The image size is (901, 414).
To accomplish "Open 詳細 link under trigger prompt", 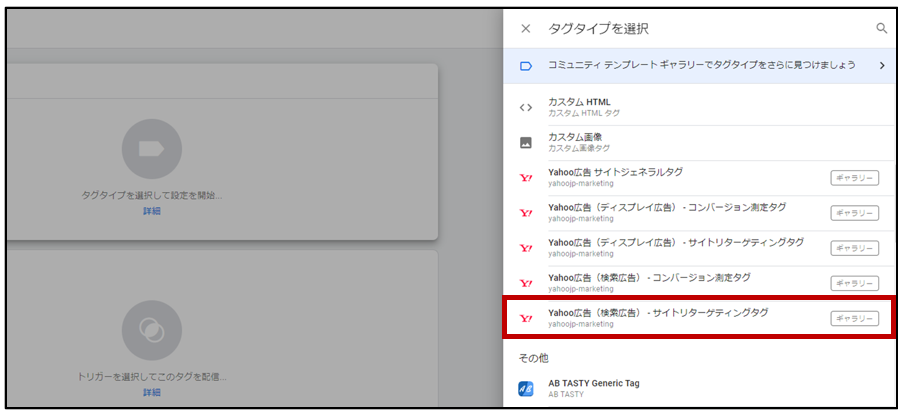I will [152, 392].
